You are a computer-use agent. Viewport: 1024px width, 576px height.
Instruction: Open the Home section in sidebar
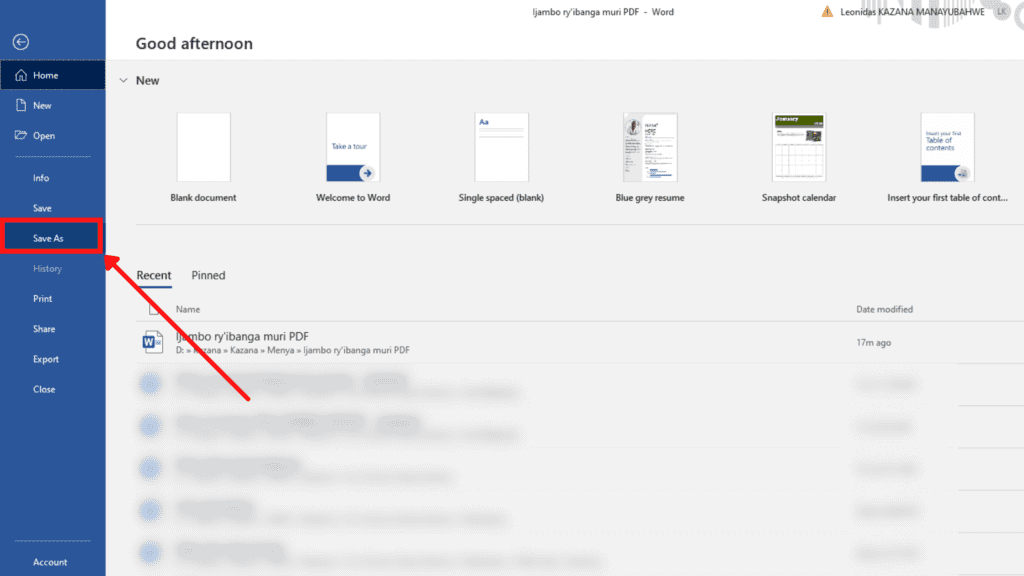pyautogui.click(x=52, y=75)
